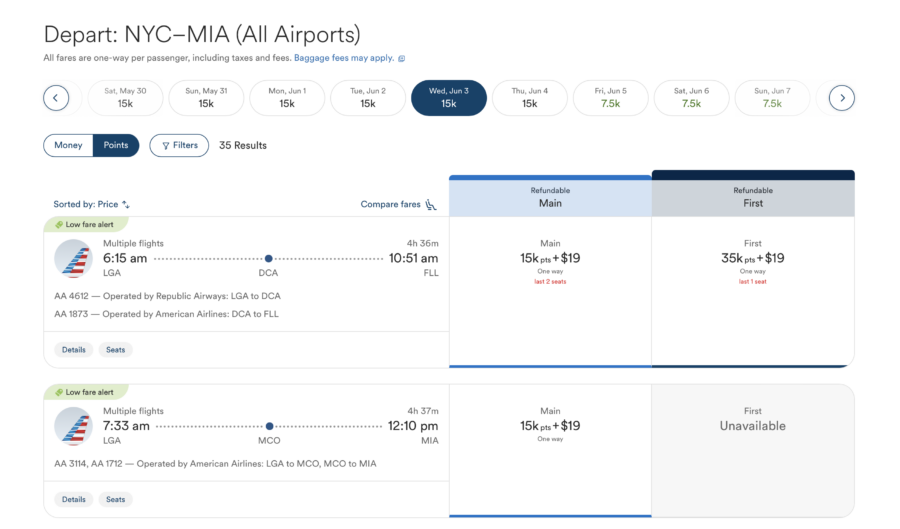Click DCA stop dot on first flight
Image resolution: width=900 pixels, height=529 pixels.
[x=269, y=259]
